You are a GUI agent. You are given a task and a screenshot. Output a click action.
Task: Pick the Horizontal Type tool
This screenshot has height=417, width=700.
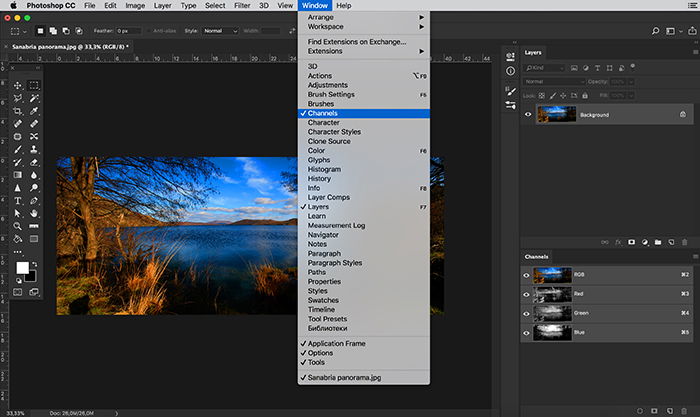tap(17, 201)
